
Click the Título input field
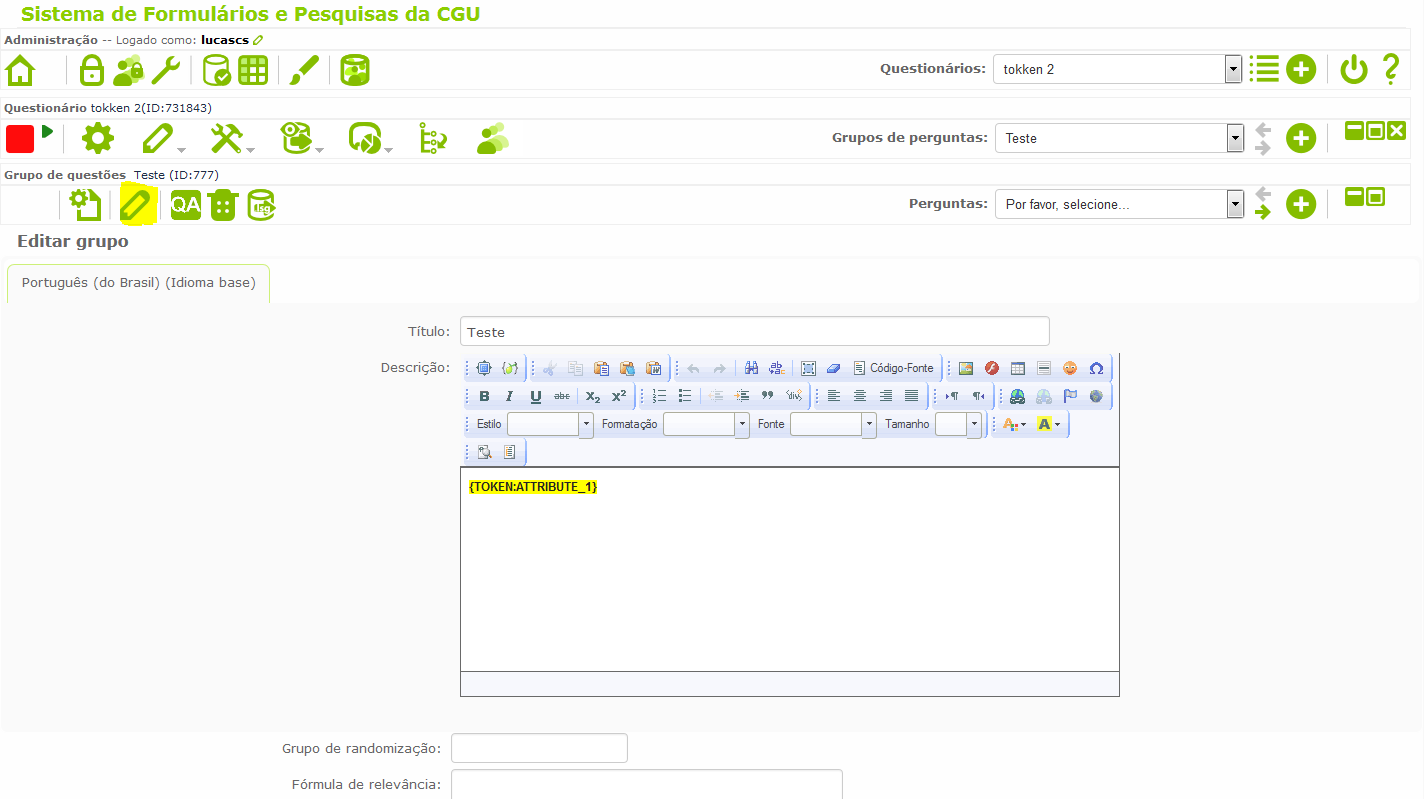(754, 331)
